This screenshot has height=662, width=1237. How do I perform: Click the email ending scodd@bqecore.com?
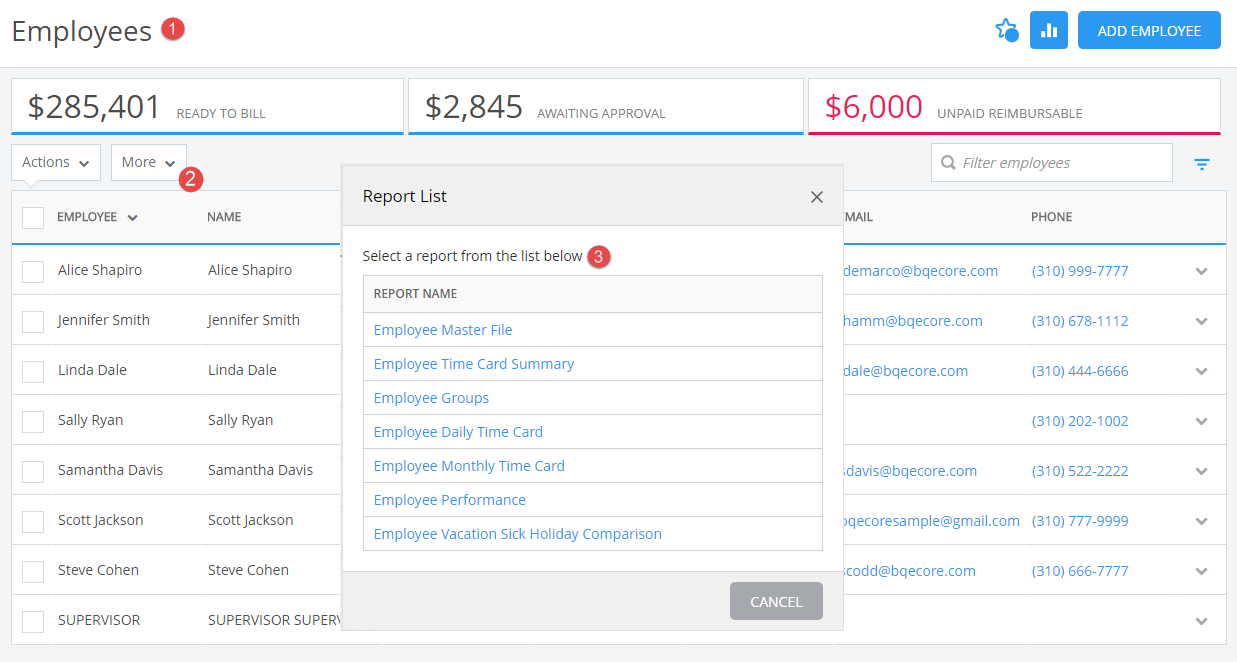pos(910,571)
